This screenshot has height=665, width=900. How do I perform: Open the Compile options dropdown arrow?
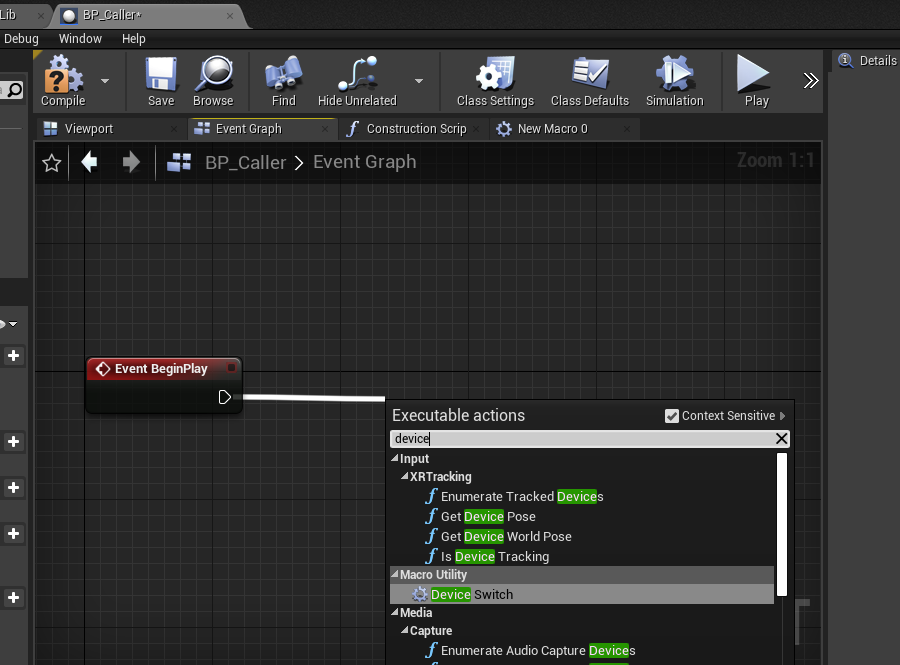point(105,81)
